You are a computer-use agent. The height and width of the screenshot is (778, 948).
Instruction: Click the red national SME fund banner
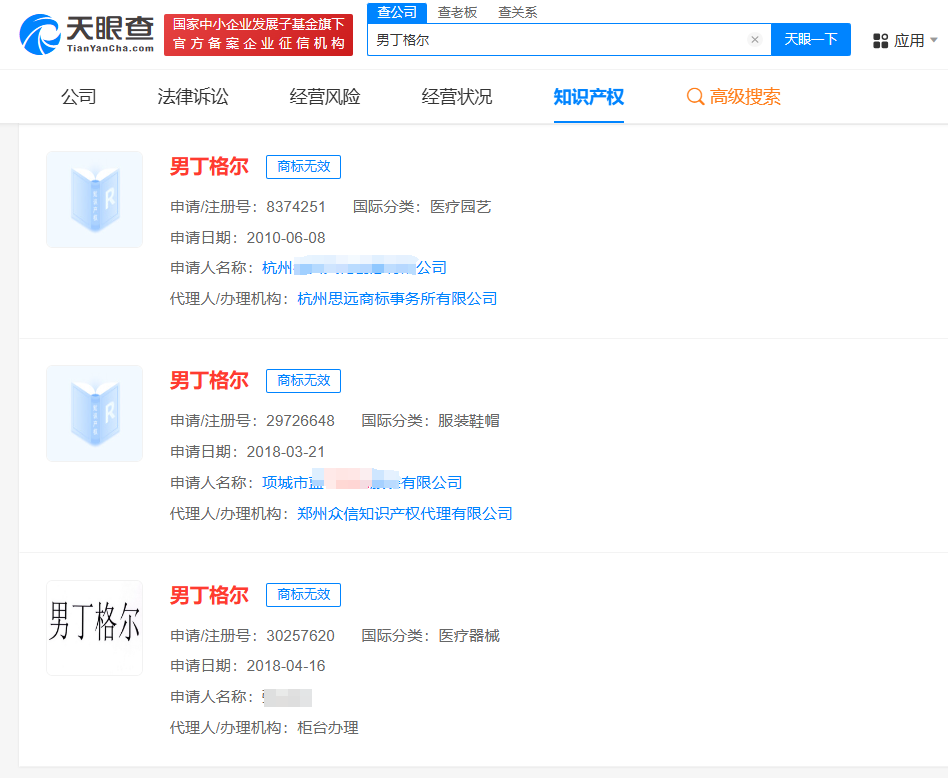tap(258, 33)
